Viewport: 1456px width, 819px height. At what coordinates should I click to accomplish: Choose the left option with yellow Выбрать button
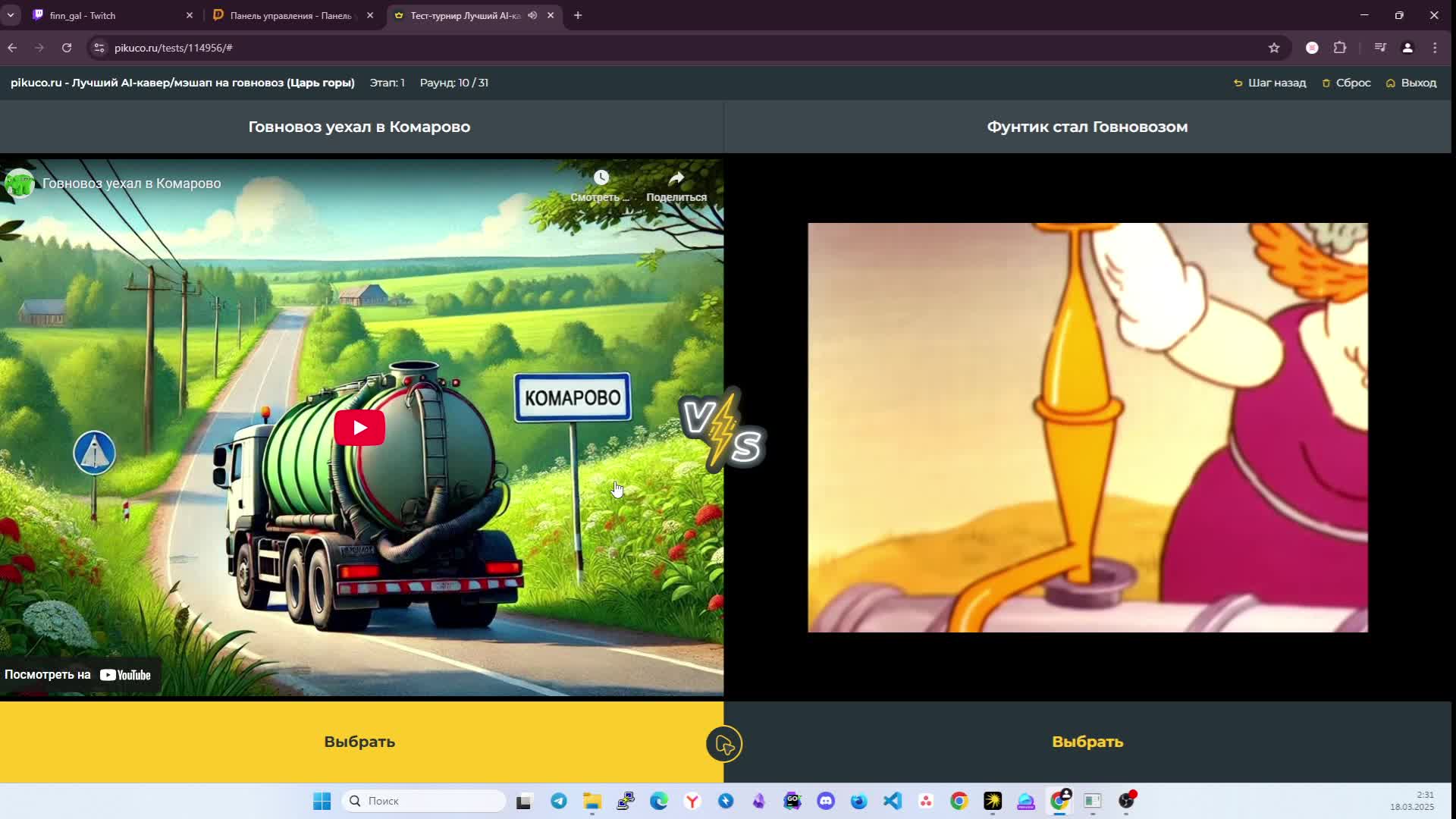[359, 742]
